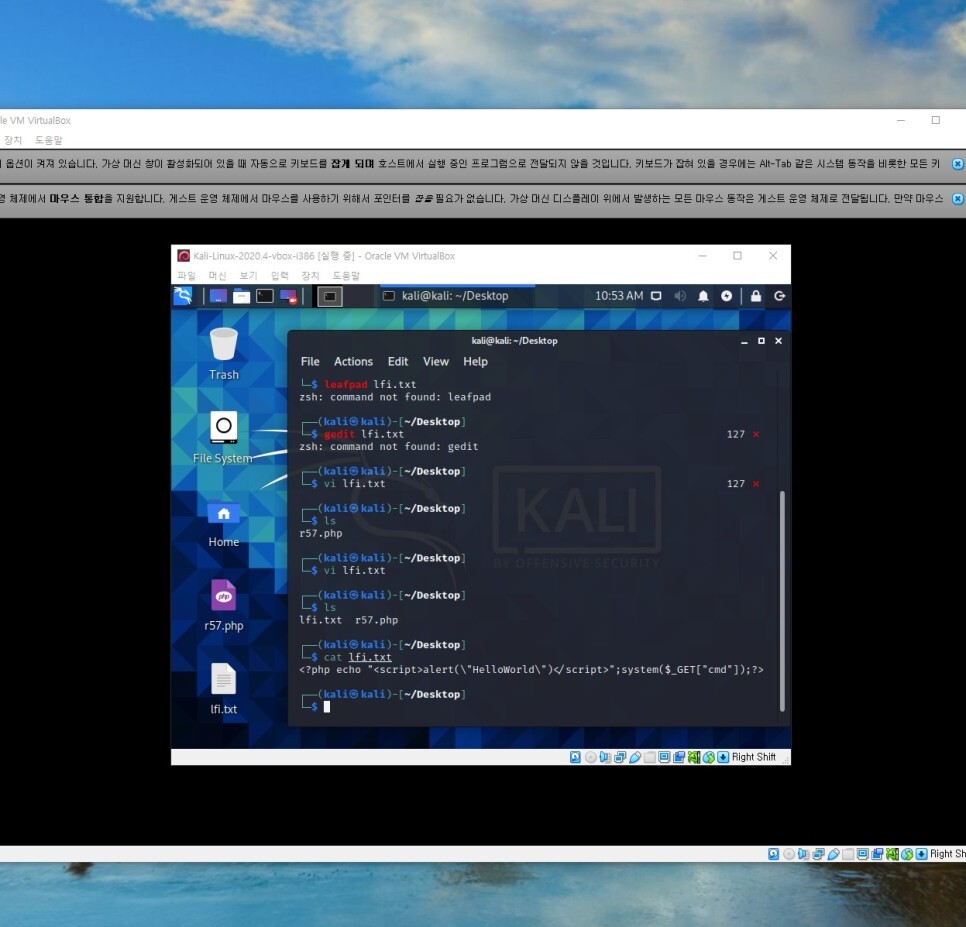Open 입력 menu in inner VirtualBox window
966x927 pixels.
pos(279,275)
